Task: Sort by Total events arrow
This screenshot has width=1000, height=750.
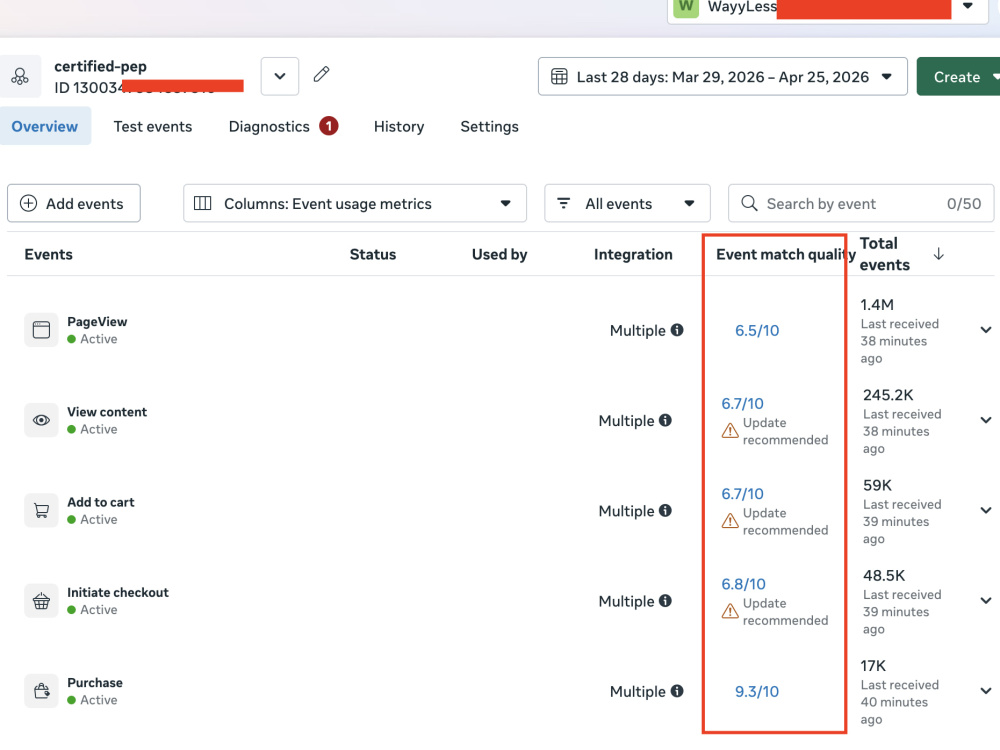Action: click(x=938, y=254)
